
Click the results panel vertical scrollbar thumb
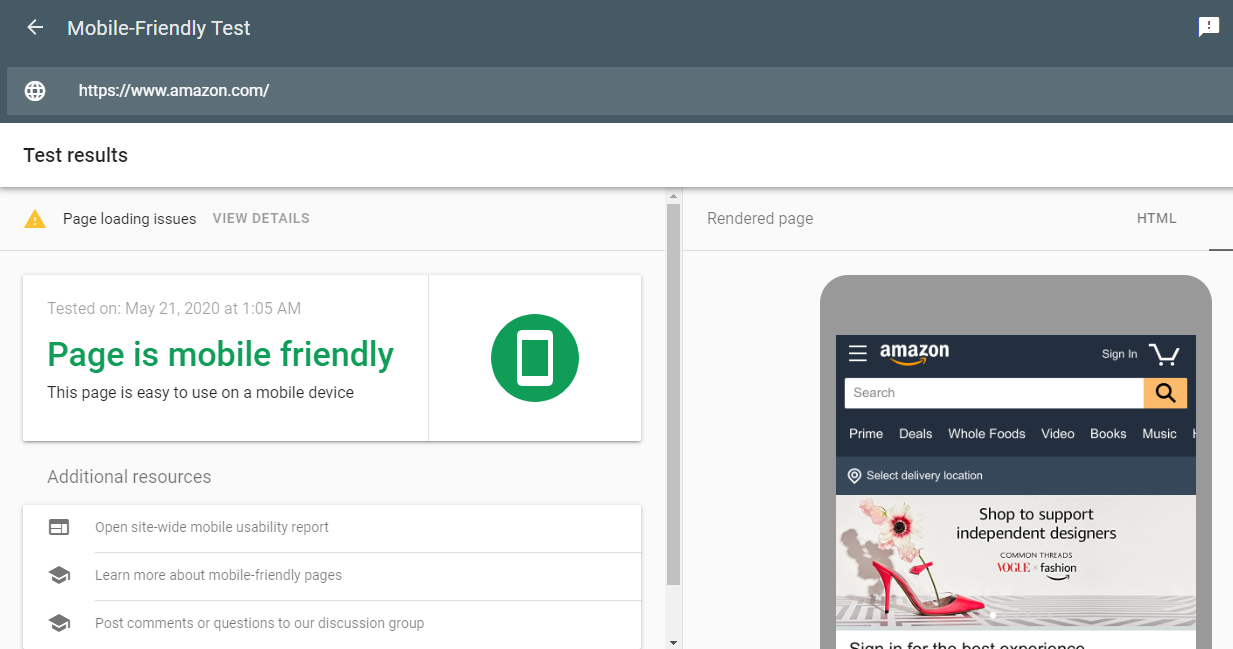tap(673, 394)
